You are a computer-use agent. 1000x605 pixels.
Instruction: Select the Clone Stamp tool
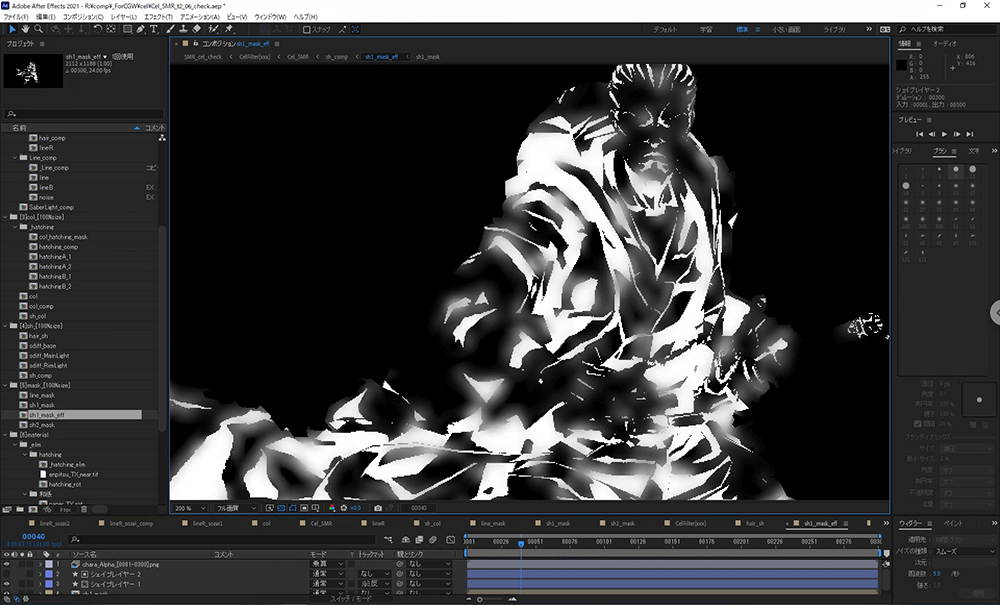(183, 29)
